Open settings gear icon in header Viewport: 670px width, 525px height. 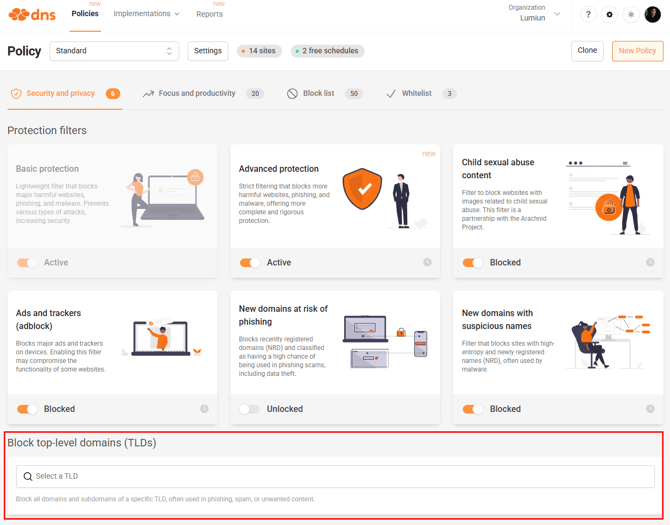coord(609,15)
